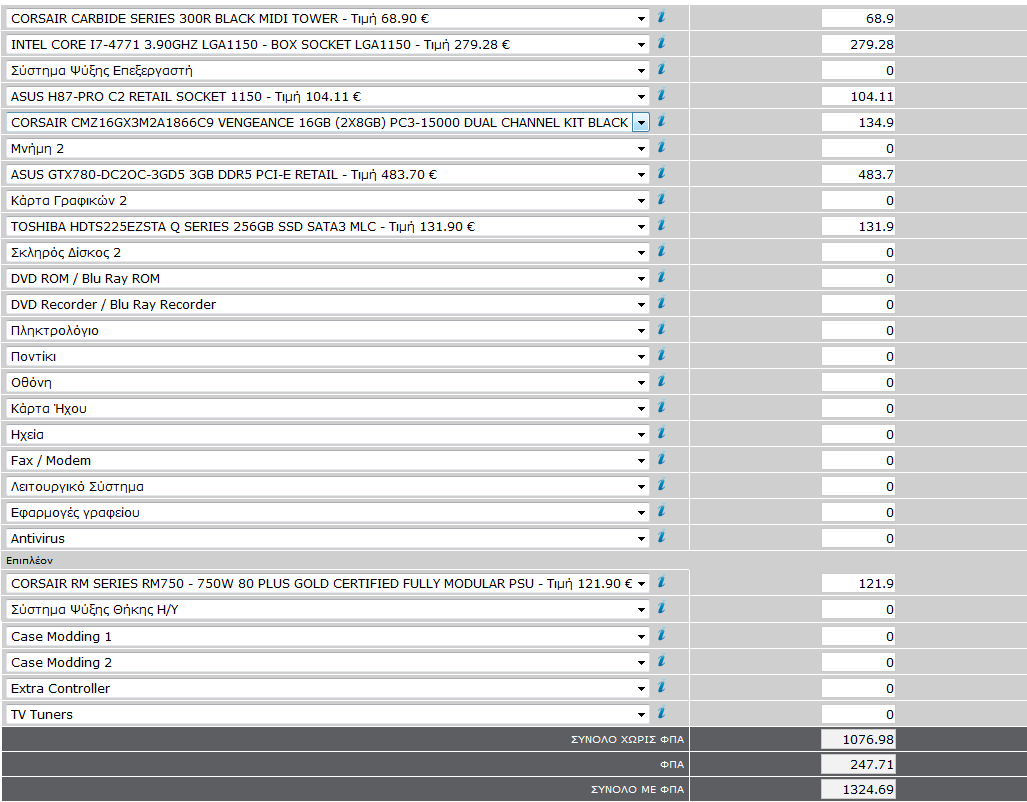Click info icon next to ASUS H87-PRO motherboard
1027x802 pixels.
point(662,95)
